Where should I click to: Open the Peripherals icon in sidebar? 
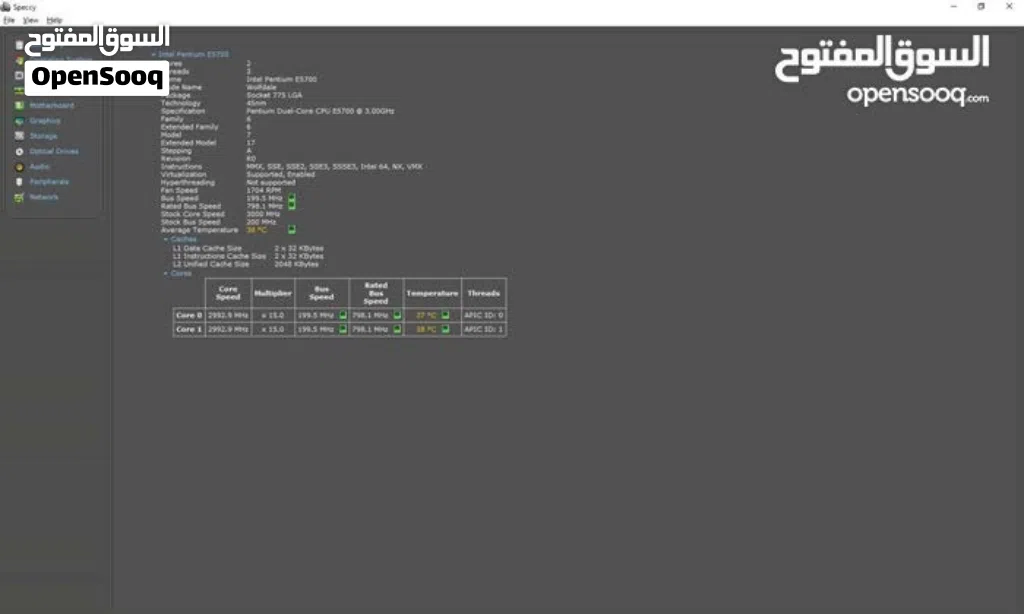[x=19, y=182]
